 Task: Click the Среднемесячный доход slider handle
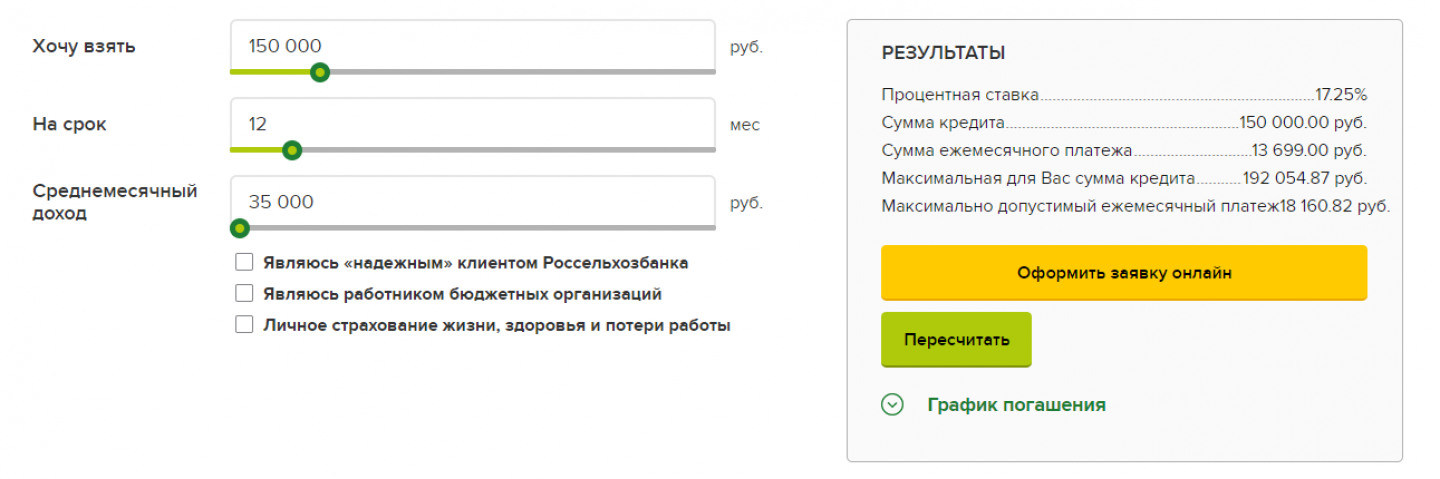tap(240, 228)
